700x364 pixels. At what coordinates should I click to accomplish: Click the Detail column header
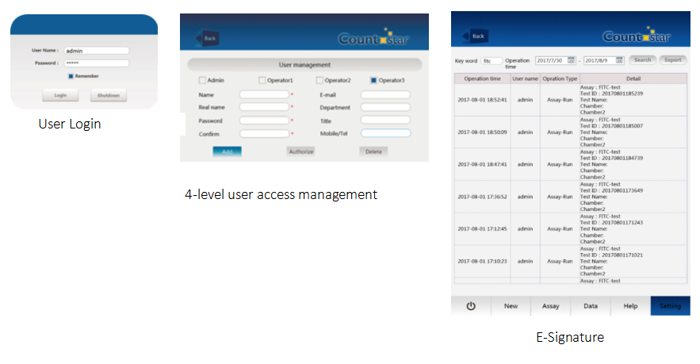pyautogui.click(x=633, y=79)
